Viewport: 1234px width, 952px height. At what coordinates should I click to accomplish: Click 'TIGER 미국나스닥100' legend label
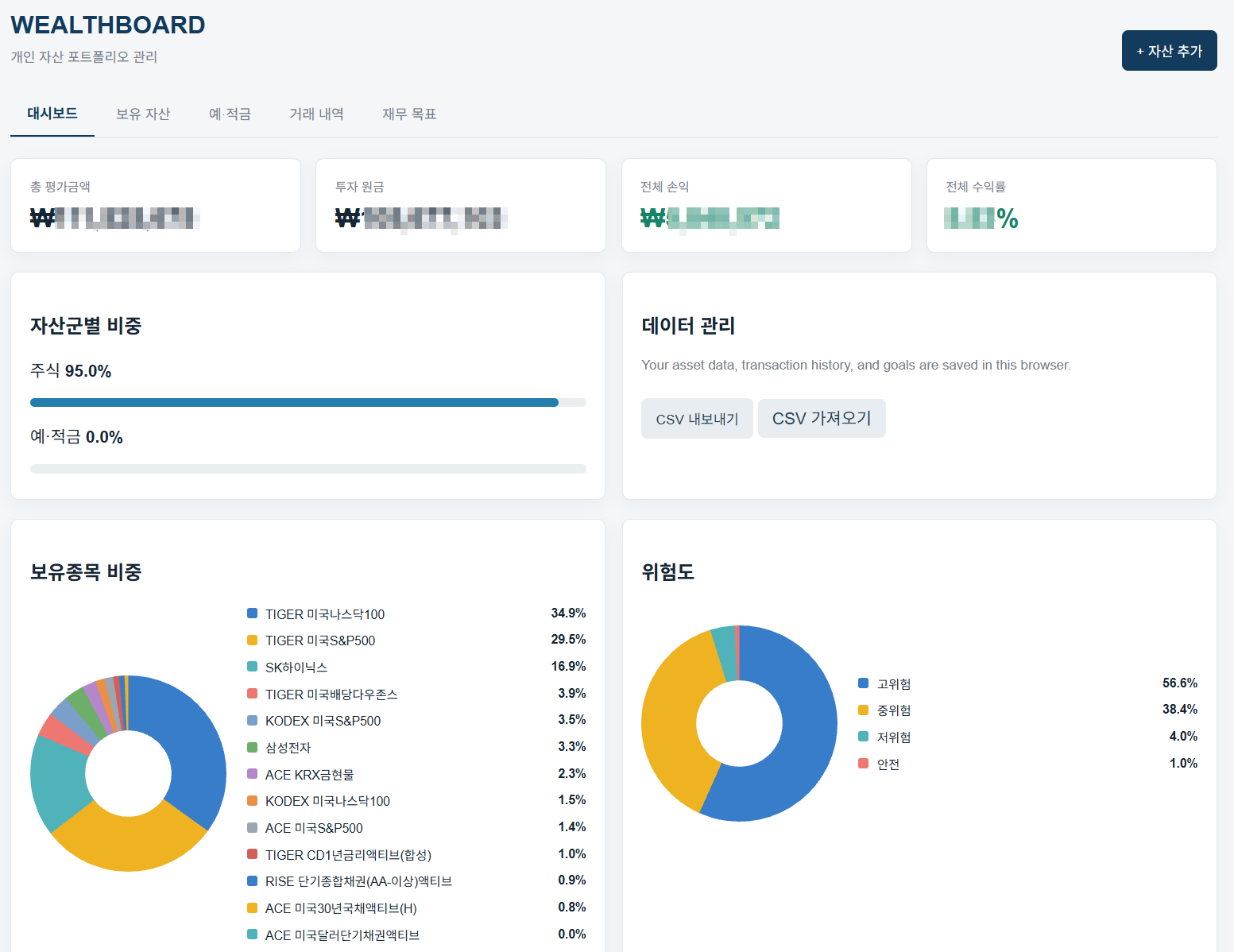click(x=325, y=614)
